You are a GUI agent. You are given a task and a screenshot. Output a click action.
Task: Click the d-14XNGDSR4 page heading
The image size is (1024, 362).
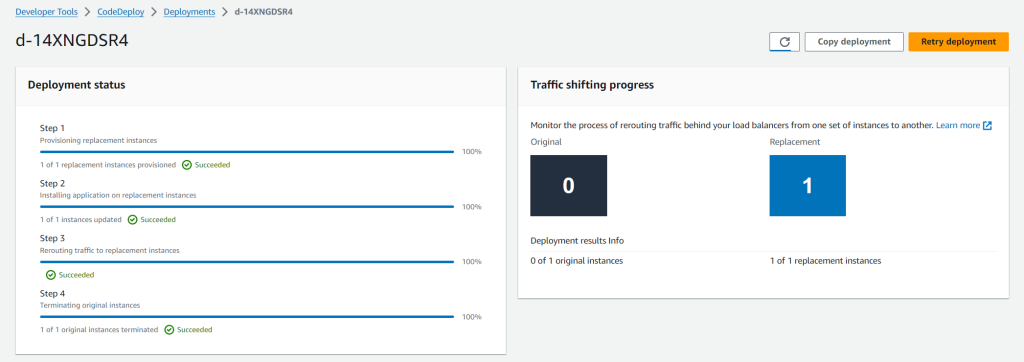pos(72,41)
